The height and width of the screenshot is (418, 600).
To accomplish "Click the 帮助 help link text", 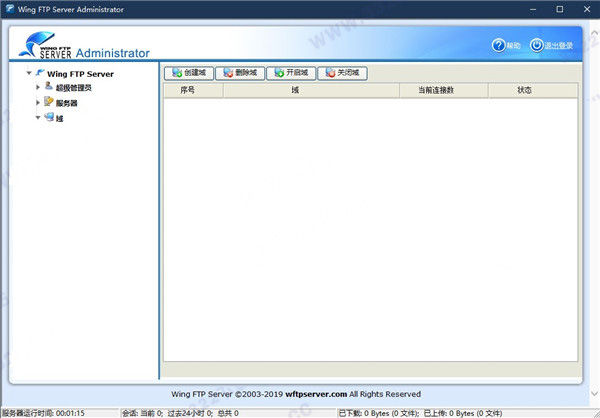I will click(514, 46).
